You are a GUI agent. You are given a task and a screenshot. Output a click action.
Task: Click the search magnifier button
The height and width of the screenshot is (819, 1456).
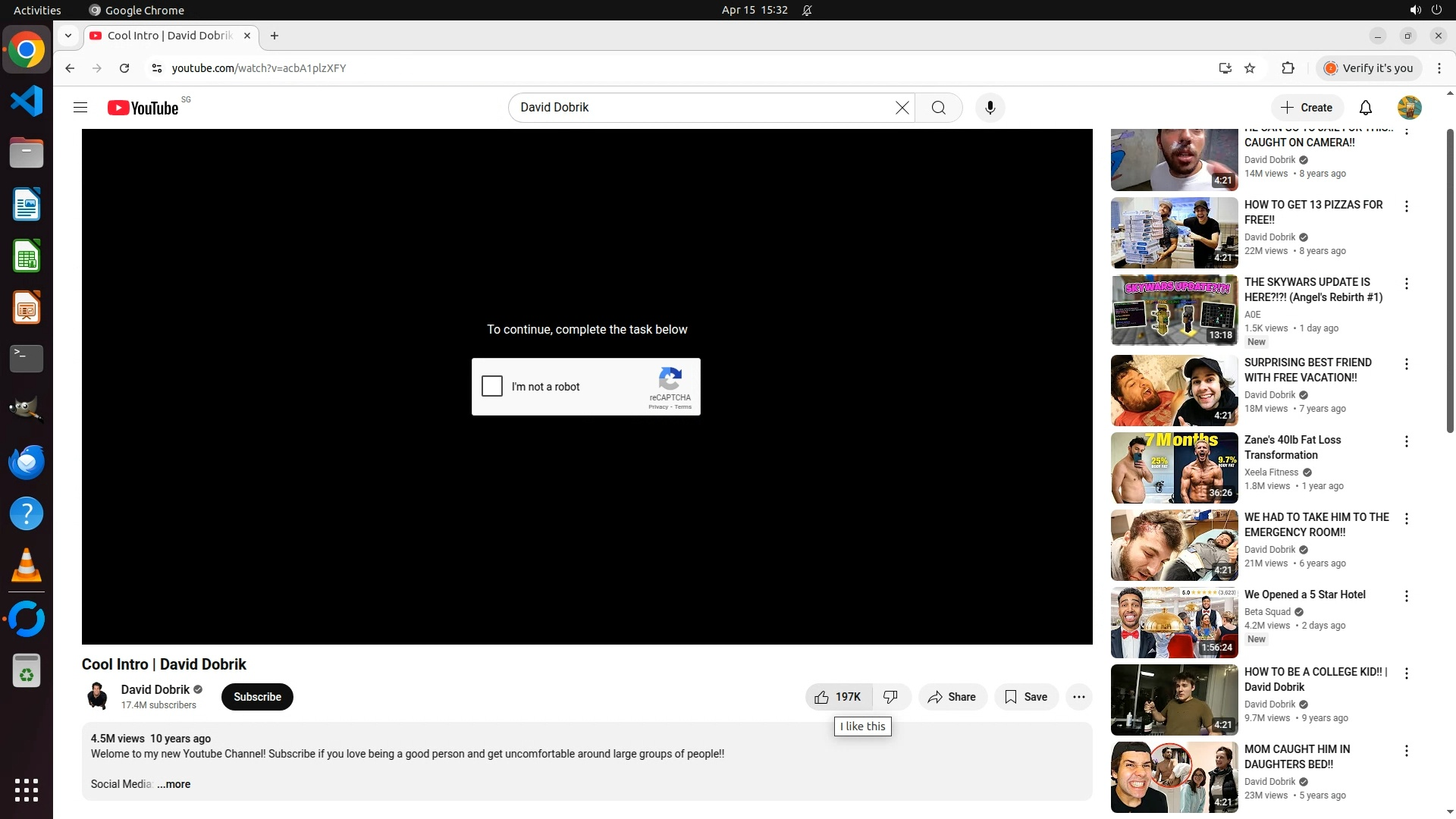pos(938,108)
